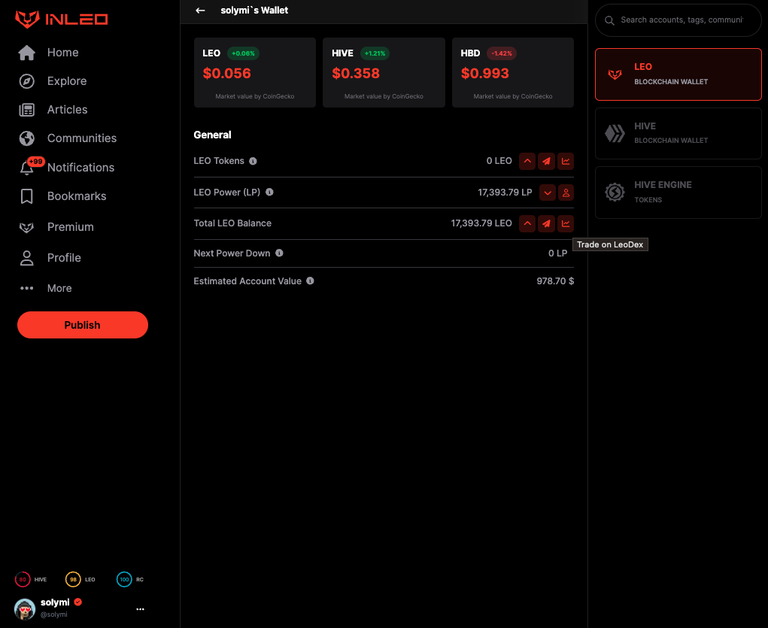Click the Premium lion icon
Viewport: 768px width, 628px height.
26,227
